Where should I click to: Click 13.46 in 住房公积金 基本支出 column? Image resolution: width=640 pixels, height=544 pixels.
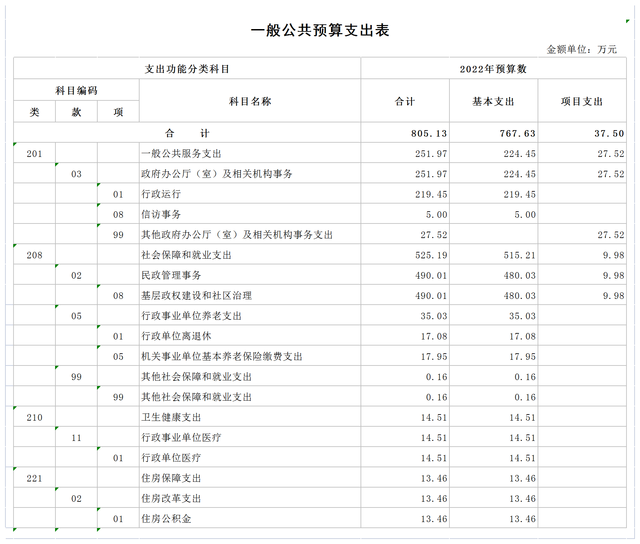pyautogui.click(x=522, y=519)
